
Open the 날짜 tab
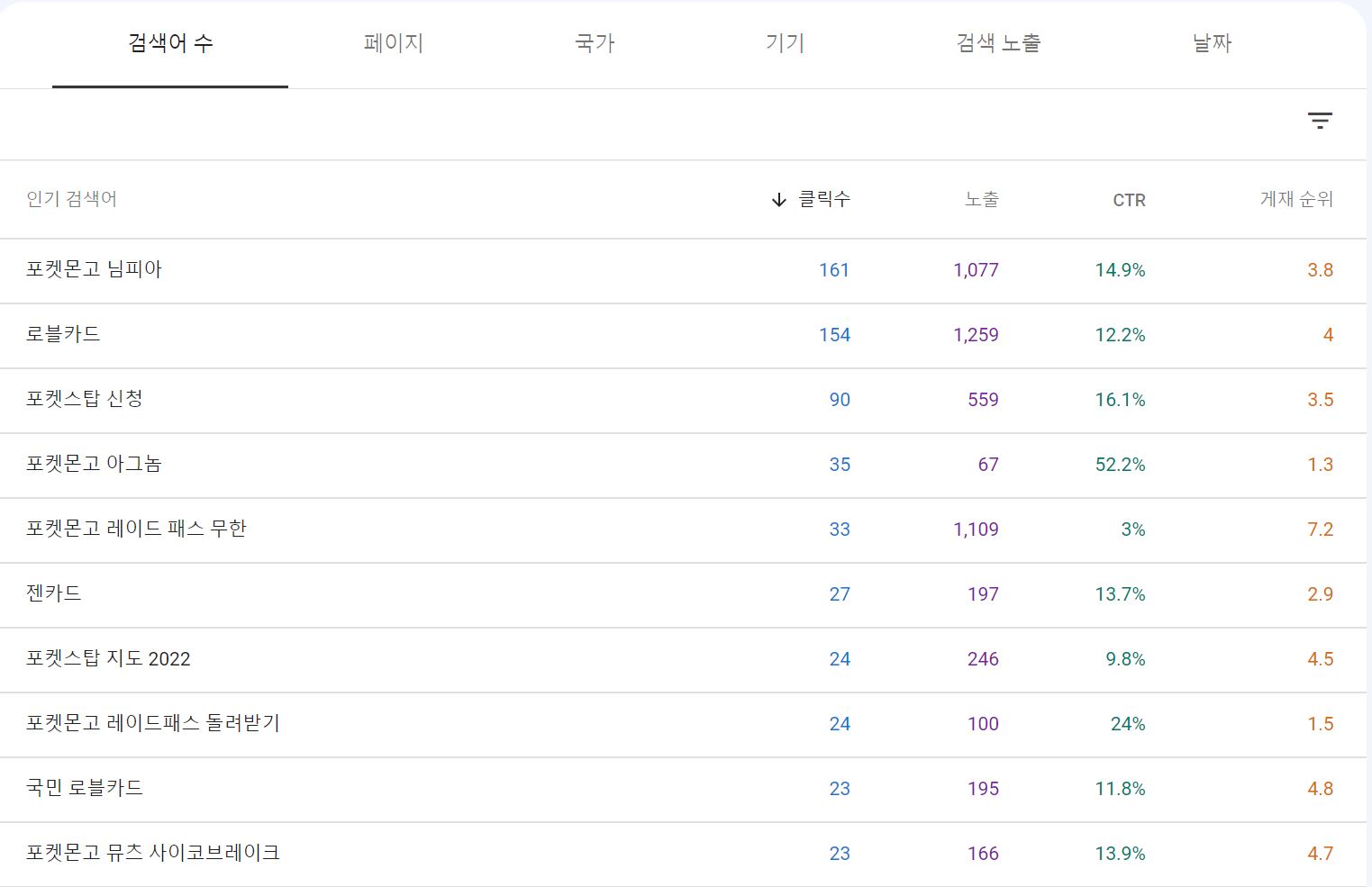pos(1212,43)
